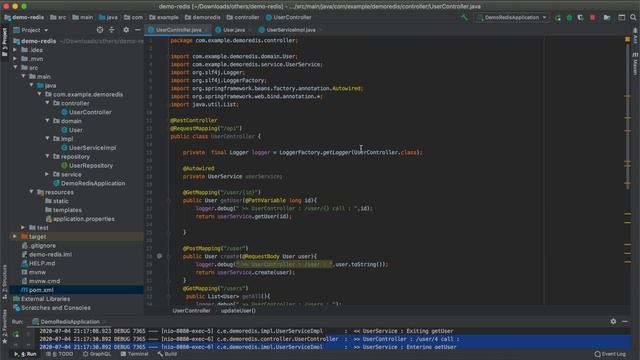640x360 pixels.
Task: Collapse the main folder
Action: [x=23, y=76]
